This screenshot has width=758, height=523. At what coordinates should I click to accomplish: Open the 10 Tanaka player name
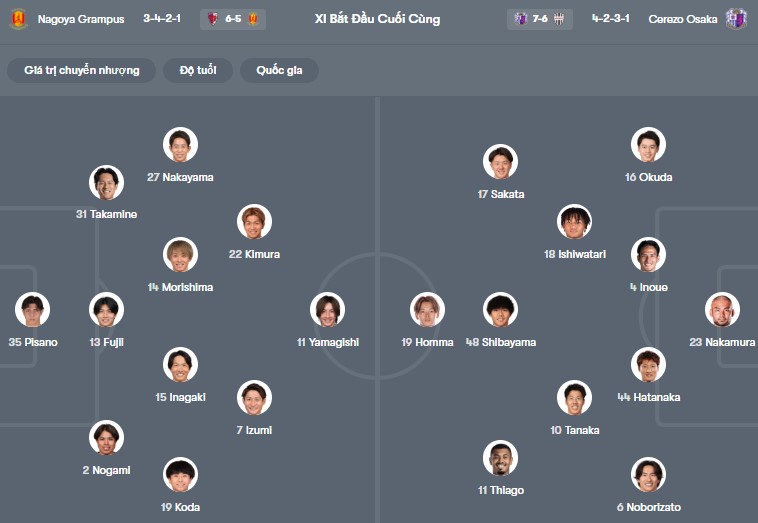click(x=575, y=430)
